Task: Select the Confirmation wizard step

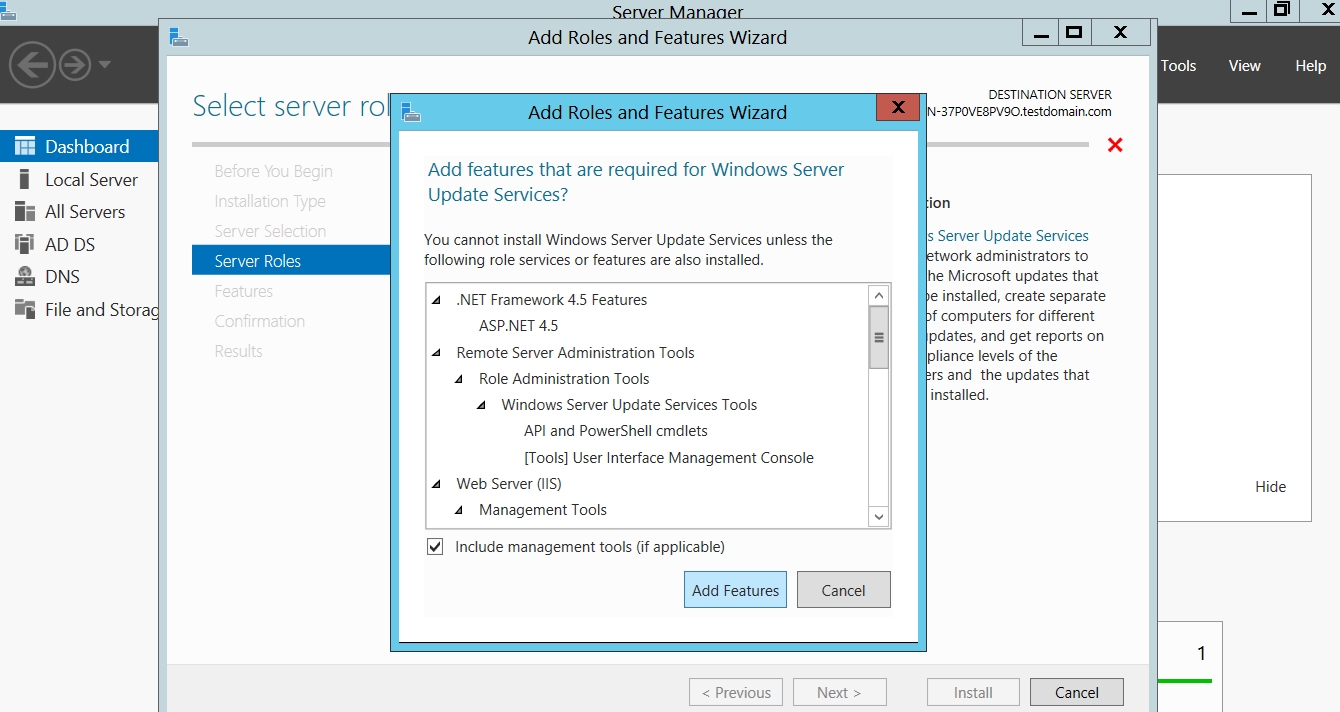Action: [259, 321]
